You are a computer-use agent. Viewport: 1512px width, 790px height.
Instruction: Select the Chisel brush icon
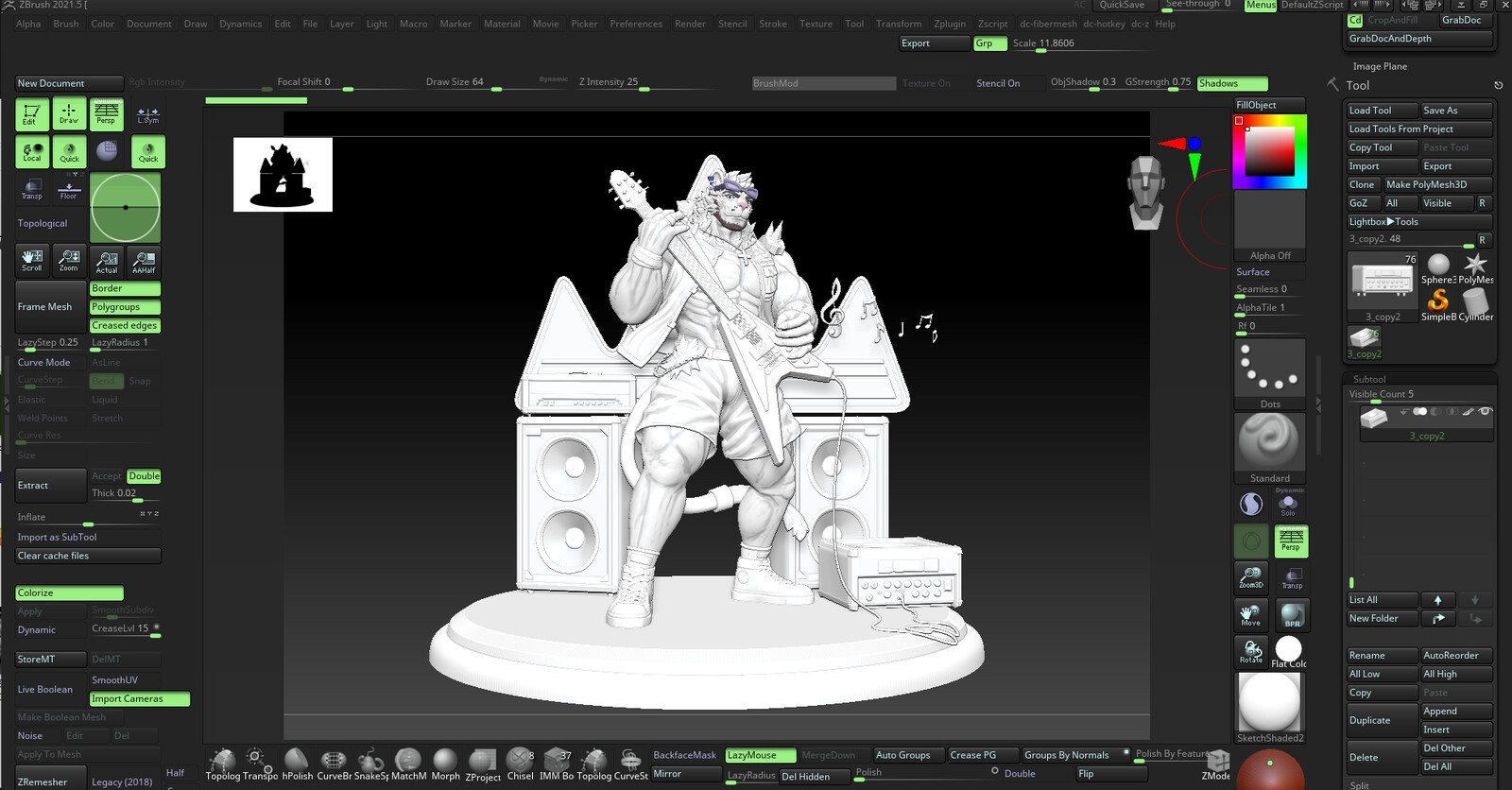520,764
